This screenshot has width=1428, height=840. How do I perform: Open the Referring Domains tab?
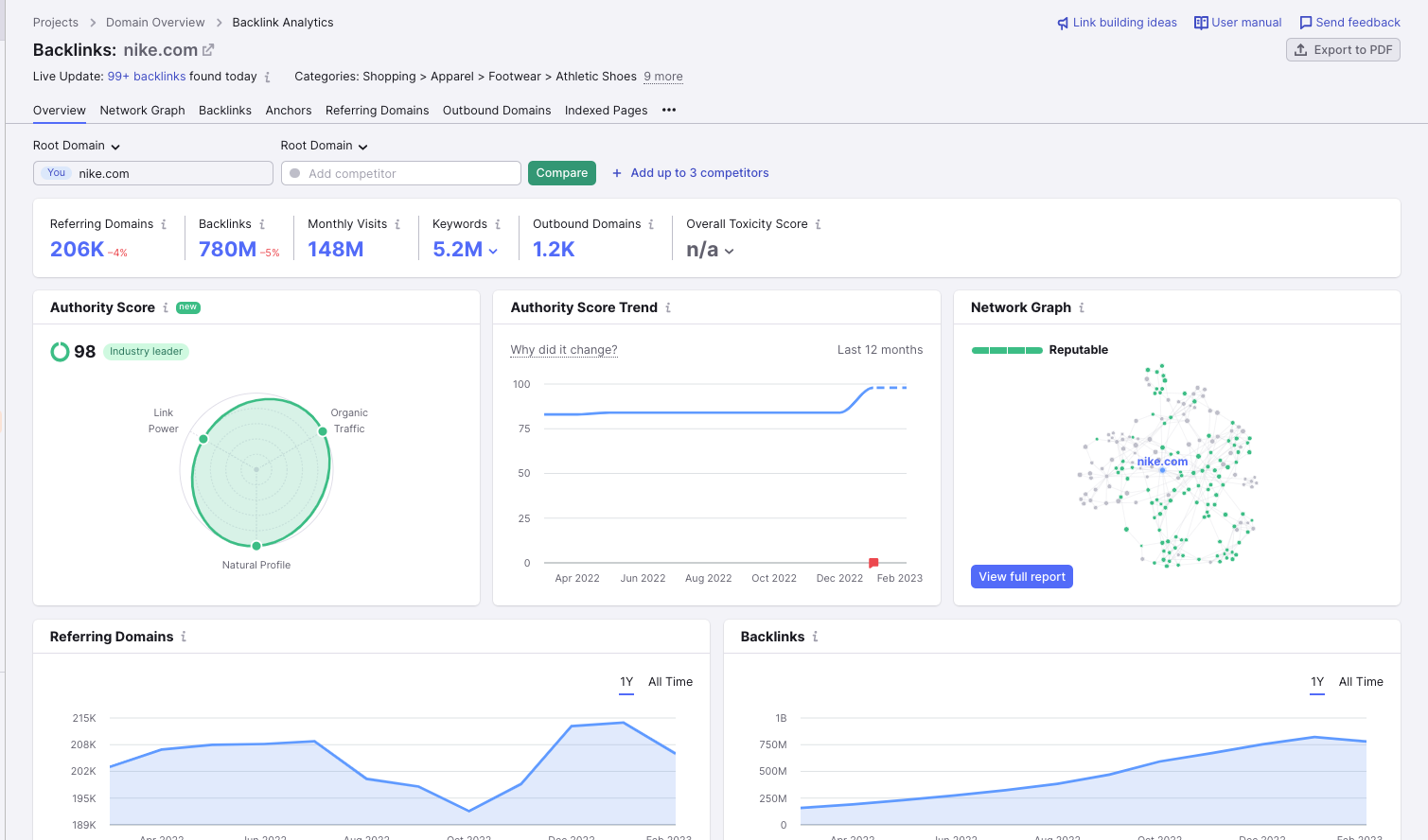pyautogui.click(x=378, y=111)
